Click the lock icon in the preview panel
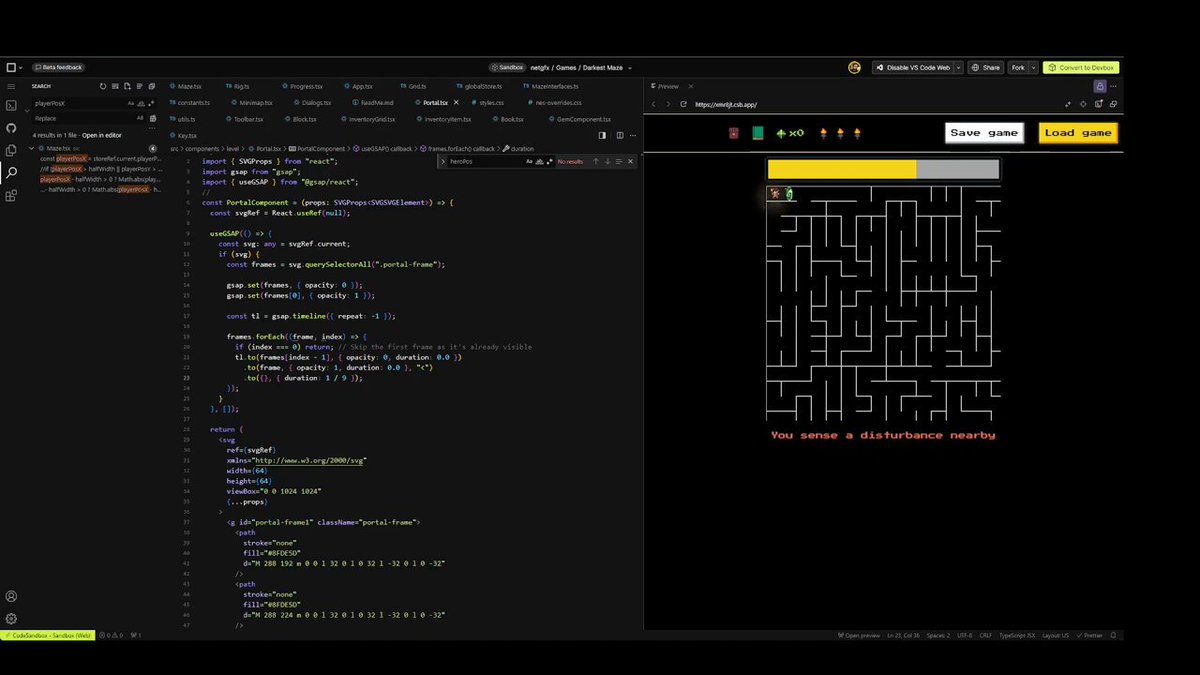 [1100, 86]
